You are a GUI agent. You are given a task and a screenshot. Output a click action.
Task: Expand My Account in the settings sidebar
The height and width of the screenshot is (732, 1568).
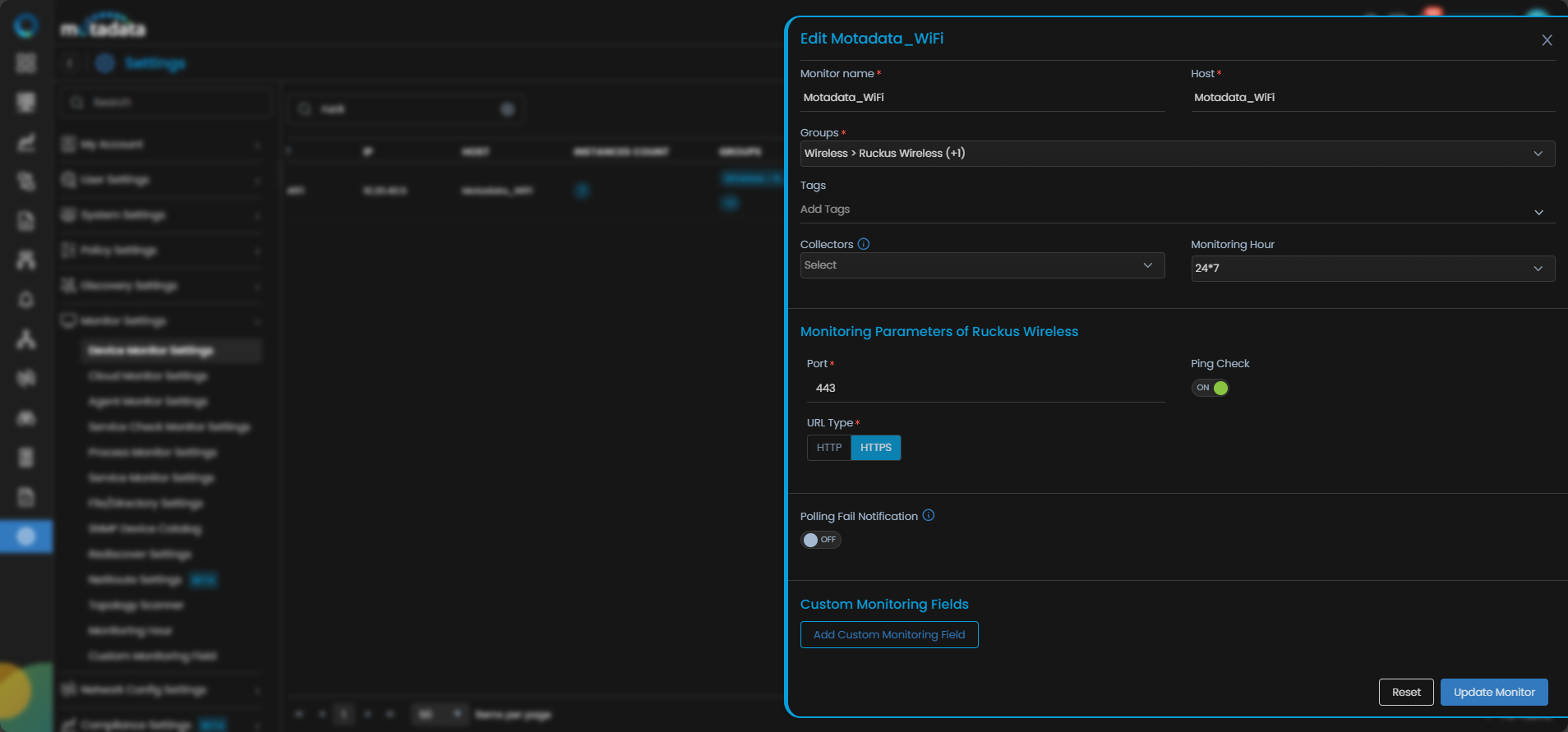[x=162, y=145]
